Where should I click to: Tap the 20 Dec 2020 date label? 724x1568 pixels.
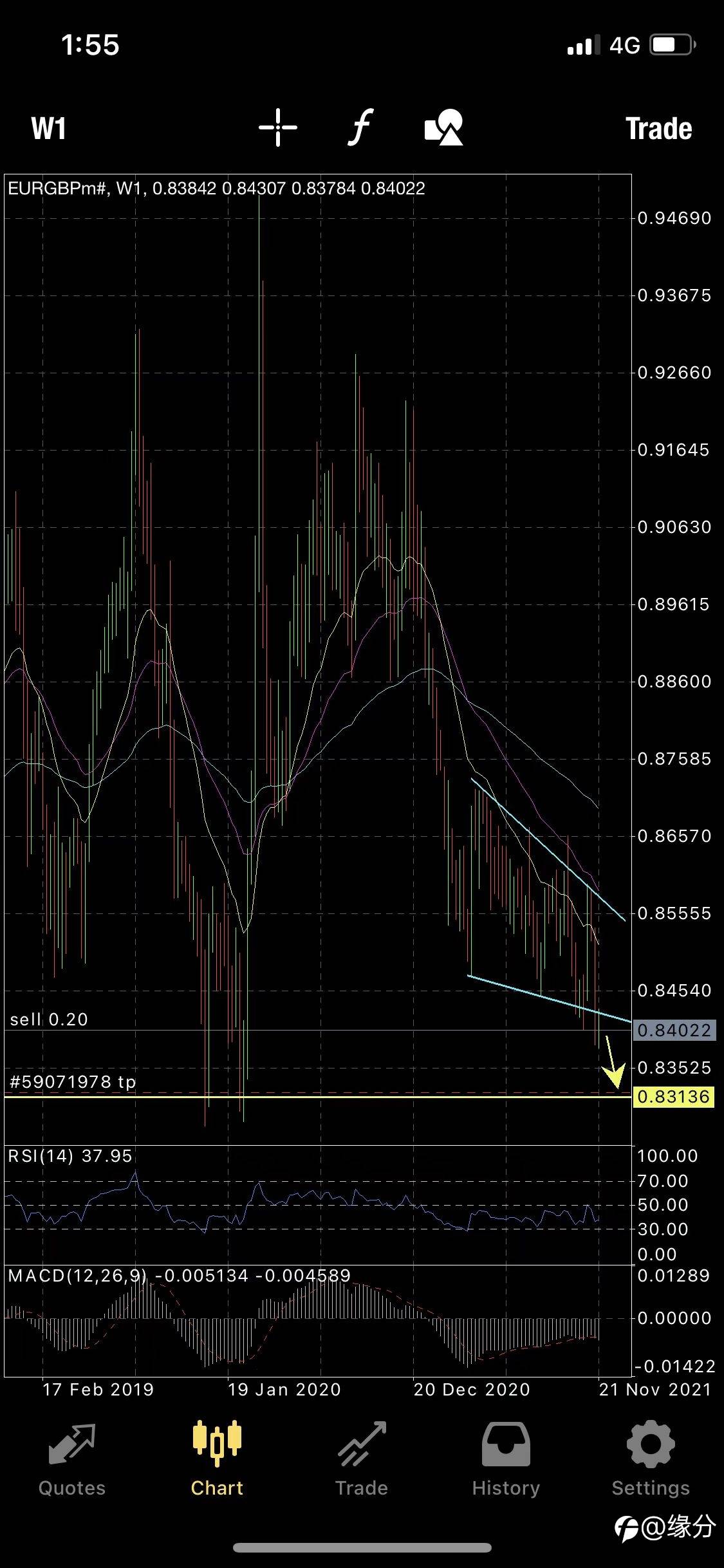pyautogui.click(x=472, y=1389)
